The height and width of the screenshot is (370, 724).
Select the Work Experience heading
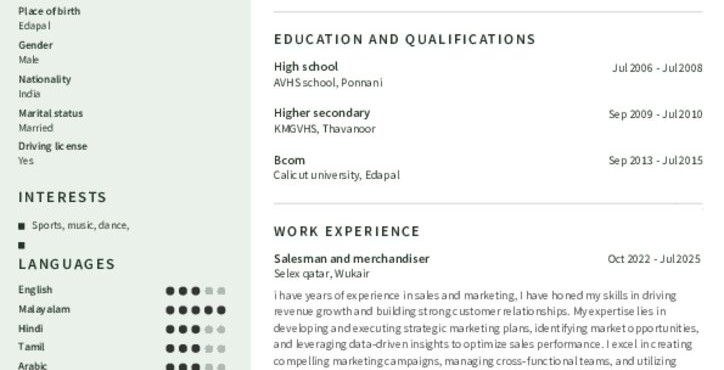(x=347, y=231)
